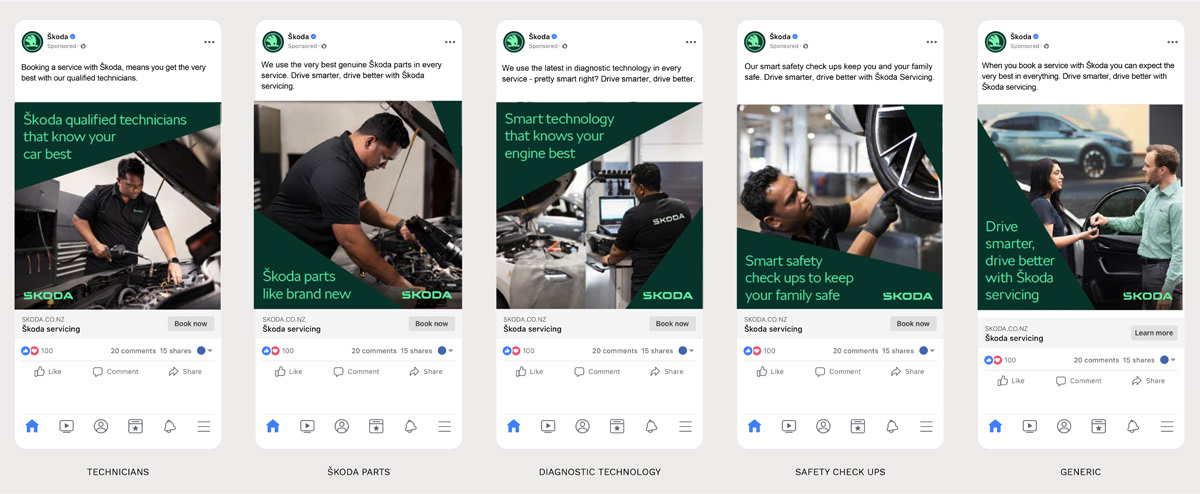Open ad image 'Drive smarter, drive better'
This screenshot has width=1200, height=494.
click(1081, 207)
